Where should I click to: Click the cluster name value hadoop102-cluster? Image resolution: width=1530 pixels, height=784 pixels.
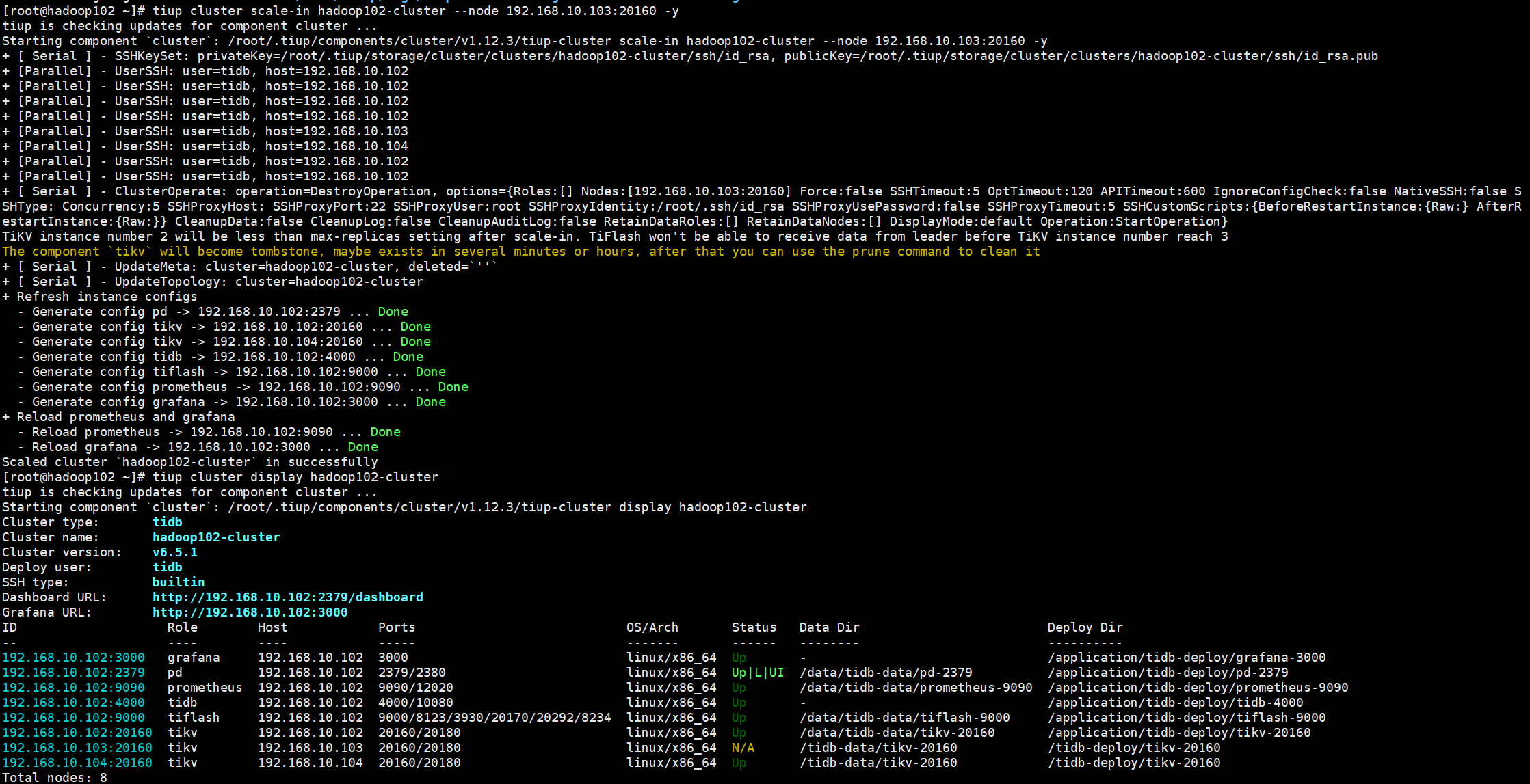click(216, 537)
